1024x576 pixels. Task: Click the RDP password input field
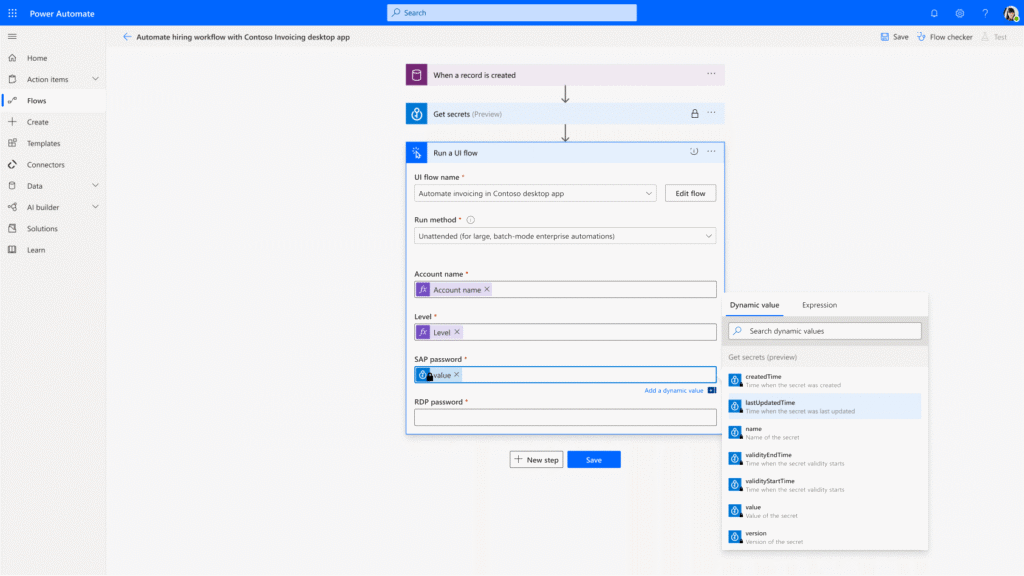(x=565, y=417)
